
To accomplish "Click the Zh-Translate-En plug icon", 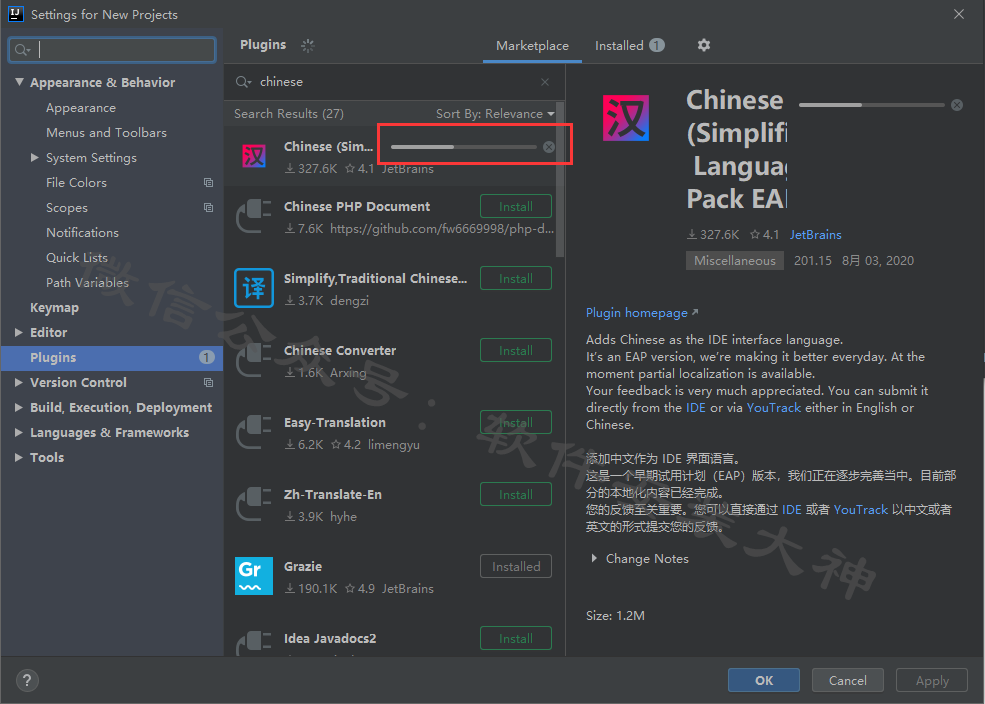I will [254, 504].
